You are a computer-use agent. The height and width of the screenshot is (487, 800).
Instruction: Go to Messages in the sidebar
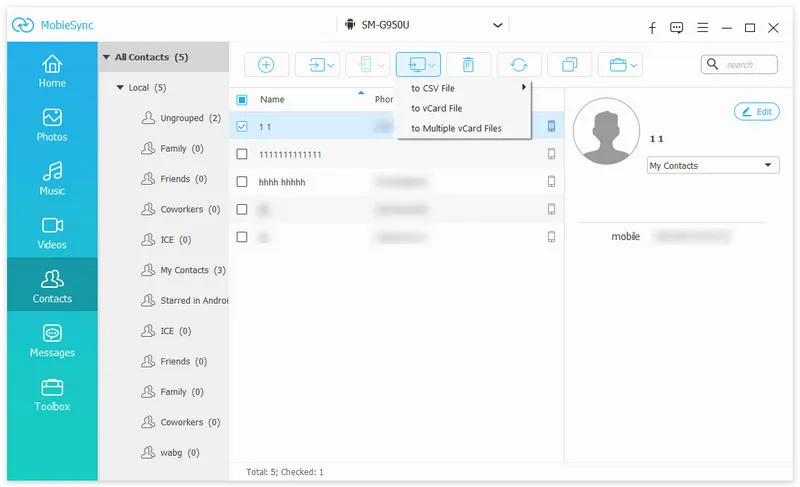click(x=52, y=341)
